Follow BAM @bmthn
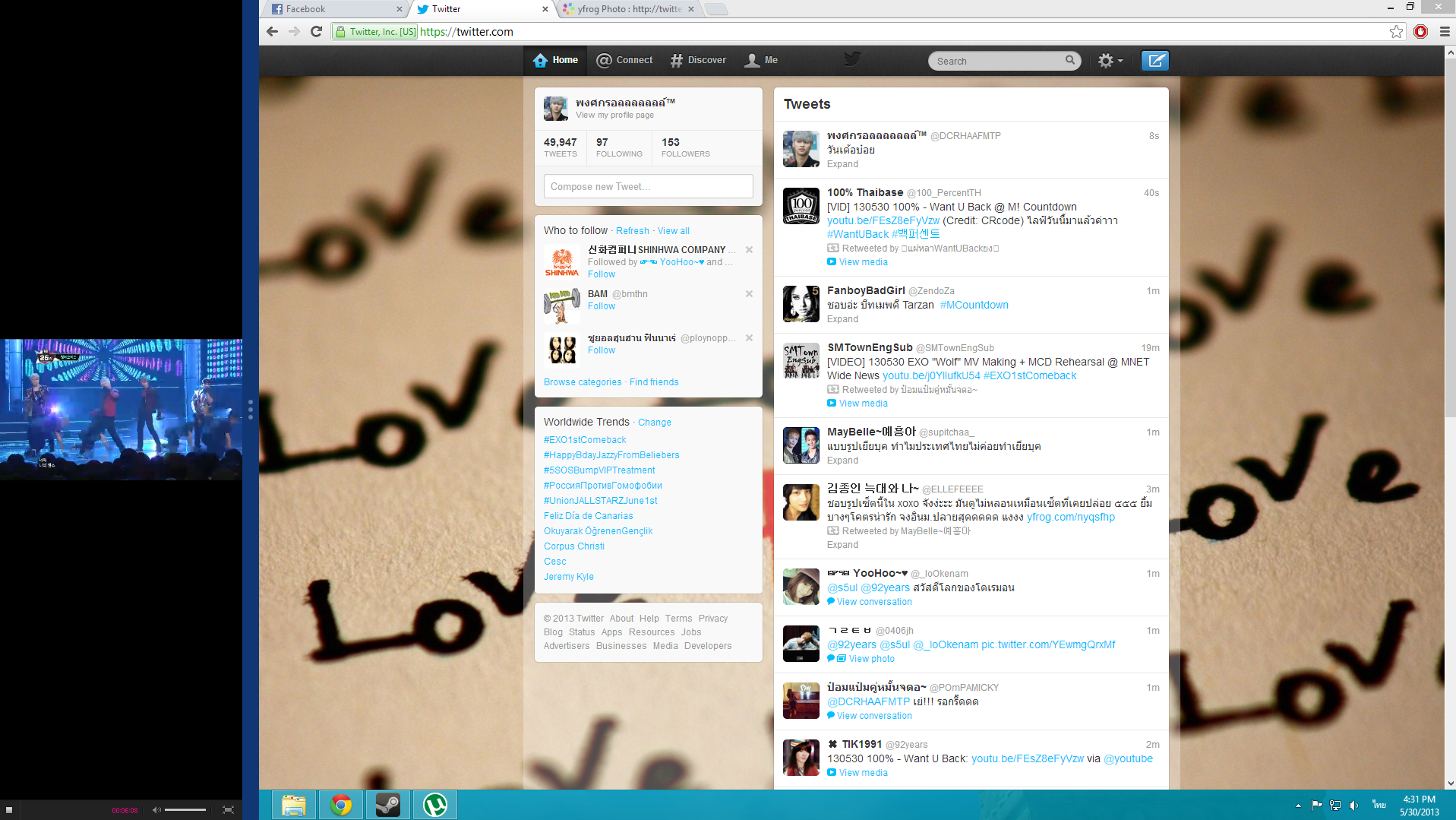This screenshot has height=820, width=1456. point(602,306)
